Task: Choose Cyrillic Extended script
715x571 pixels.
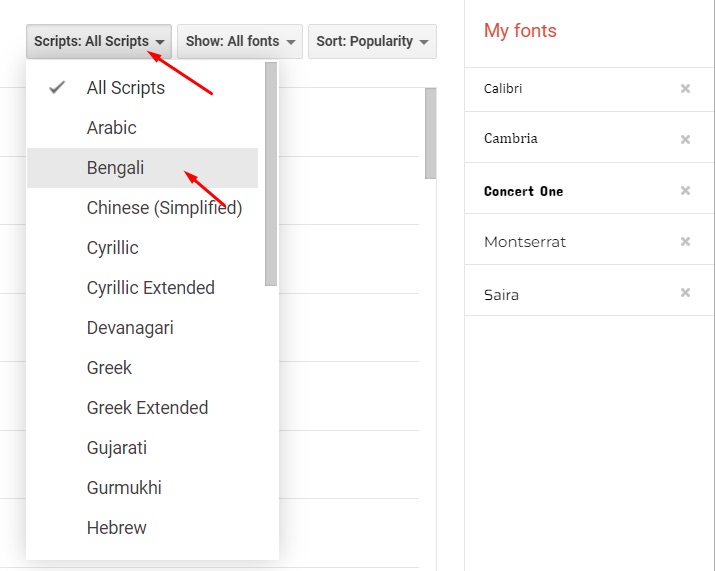Action: pos(142,288)
